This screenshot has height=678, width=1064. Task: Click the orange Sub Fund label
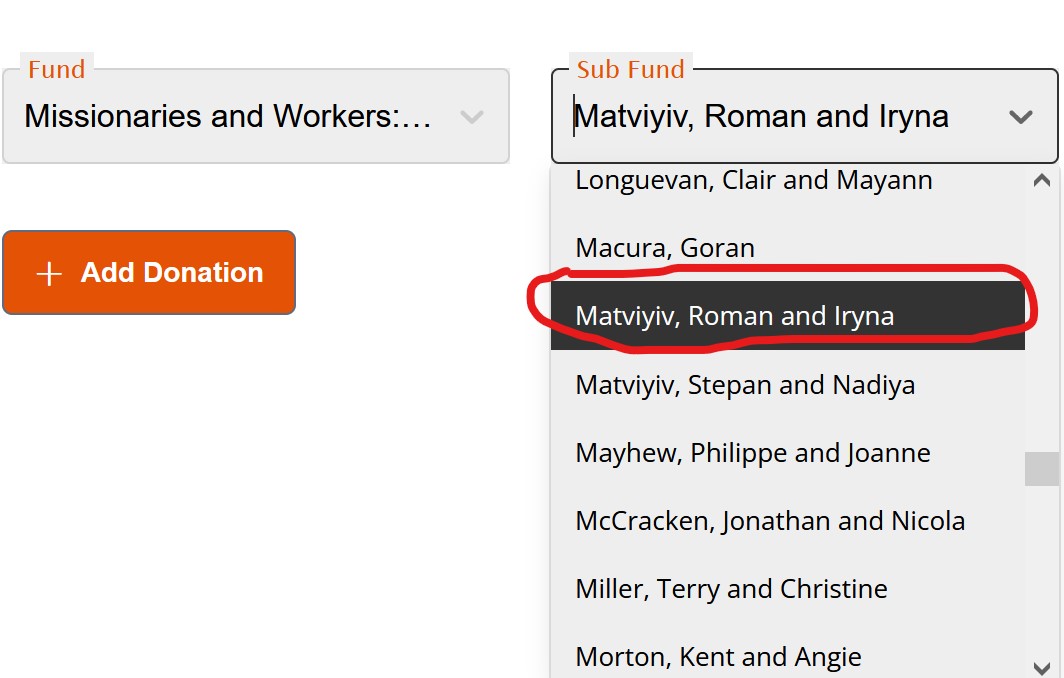(630, 70)
